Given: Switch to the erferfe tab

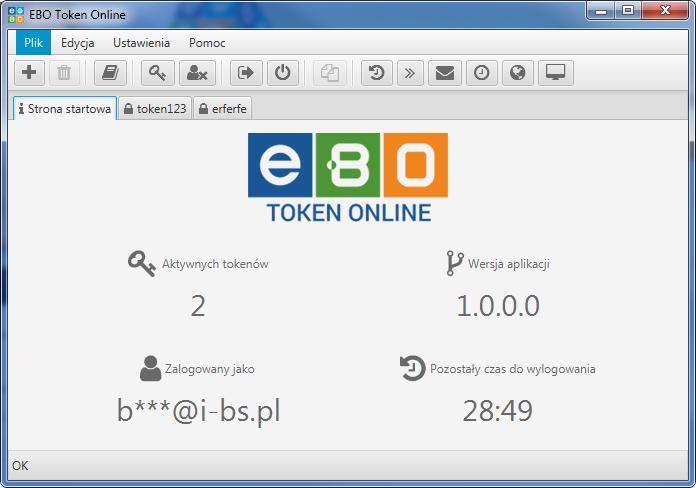Looking at the screenshot, I should click(223, 108).
